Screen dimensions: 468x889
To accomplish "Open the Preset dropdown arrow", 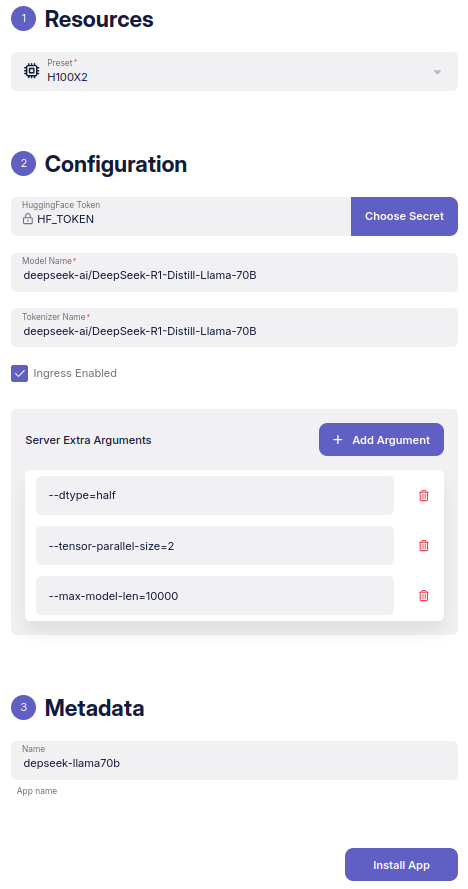I will [437, 72].
